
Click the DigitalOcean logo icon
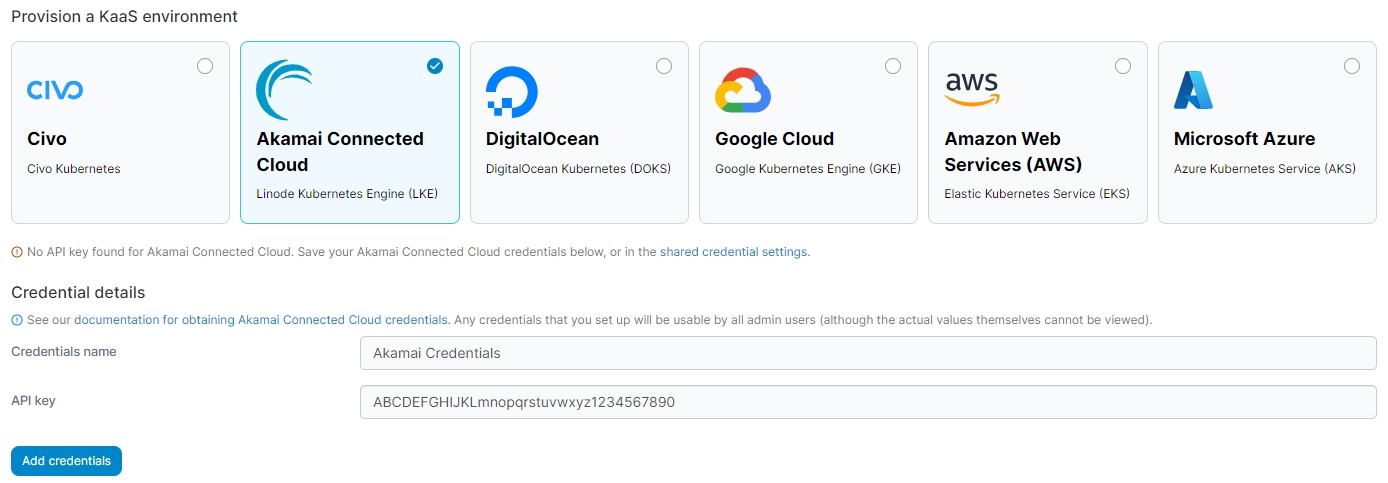512,92
